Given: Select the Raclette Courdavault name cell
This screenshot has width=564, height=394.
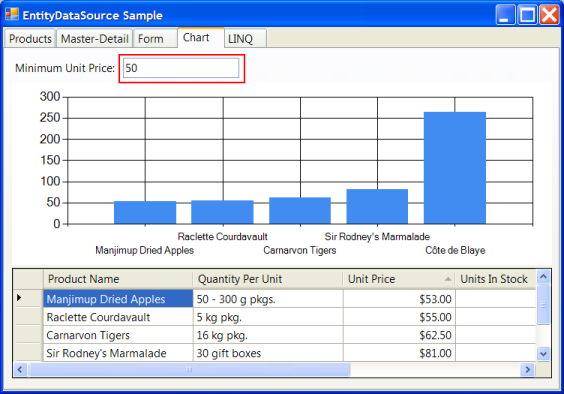Looking at the screenshot, I should click(118, 317).
